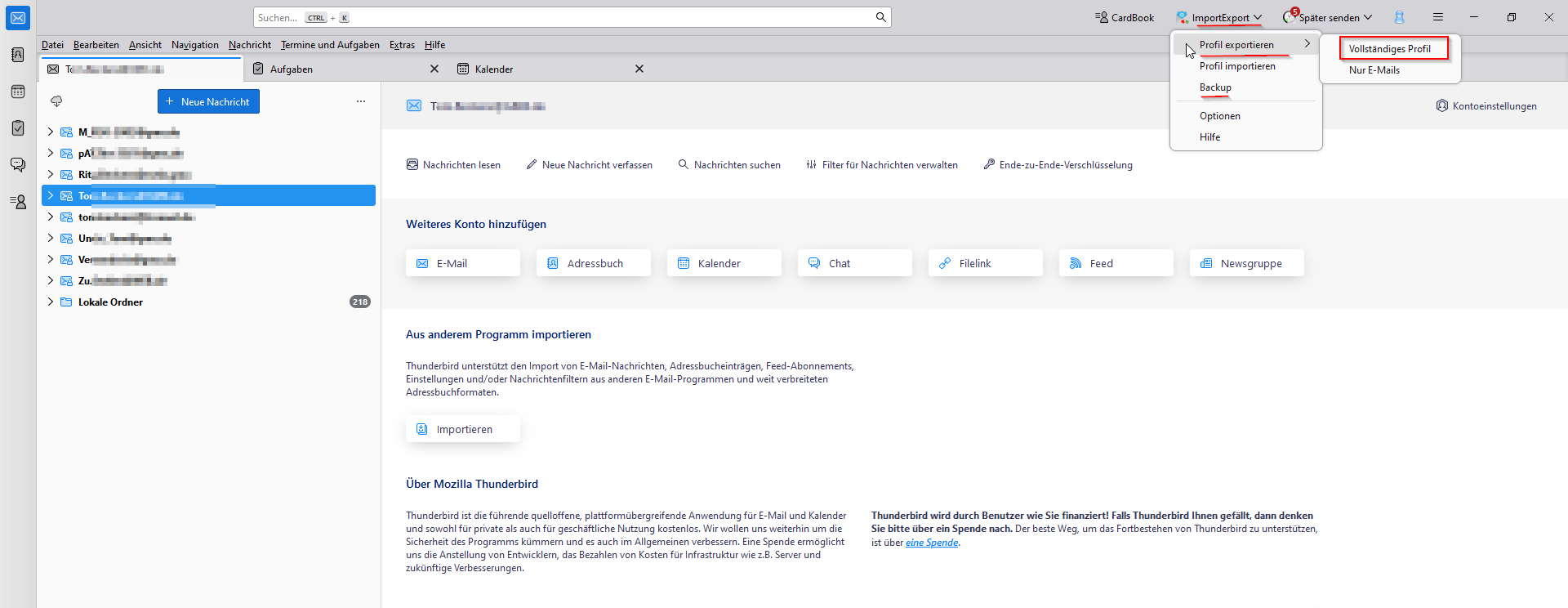
Task: Open the address book sidebar icon
Action: coord(18,55)
